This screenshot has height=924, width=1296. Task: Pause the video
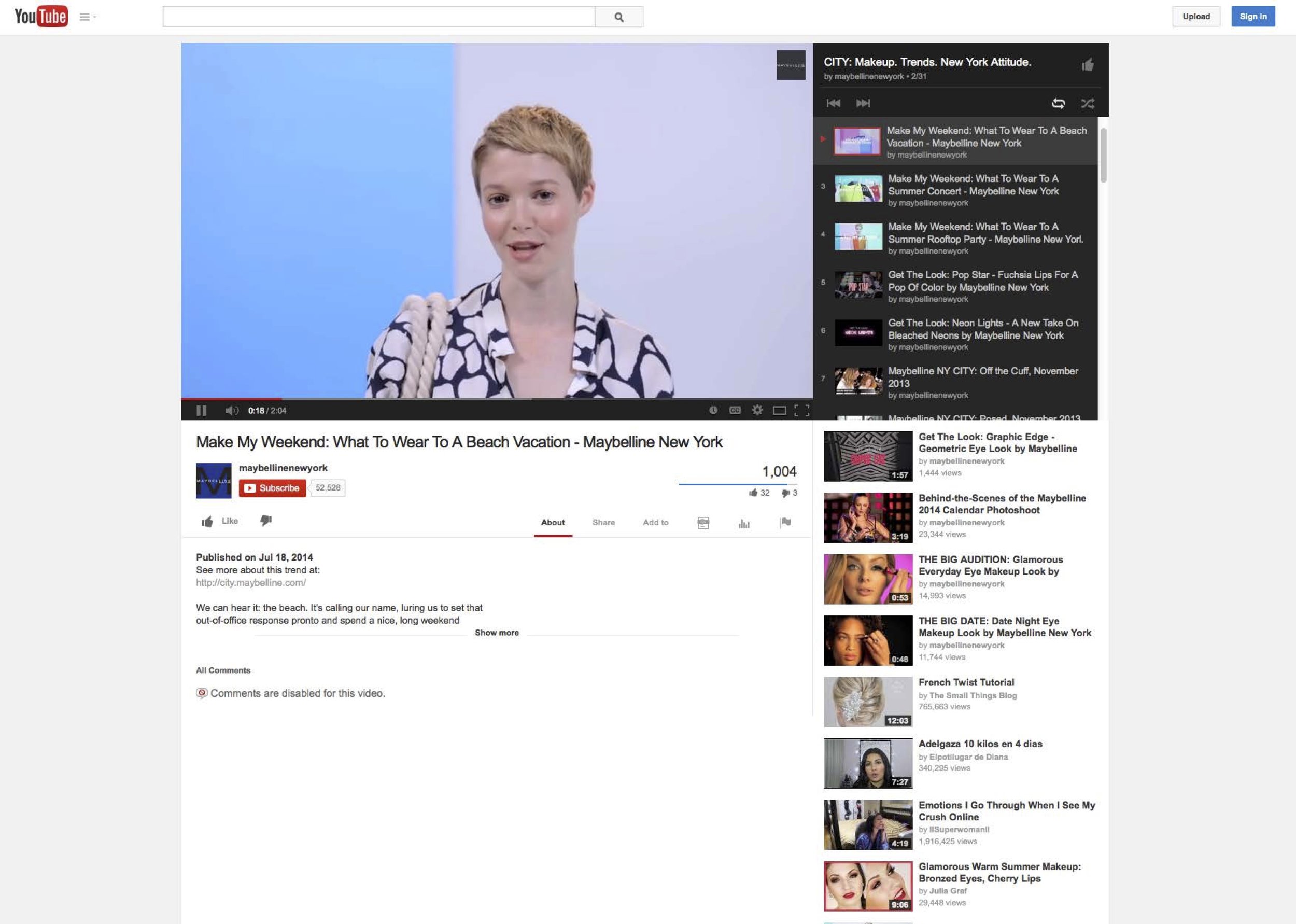coord(201,410)
